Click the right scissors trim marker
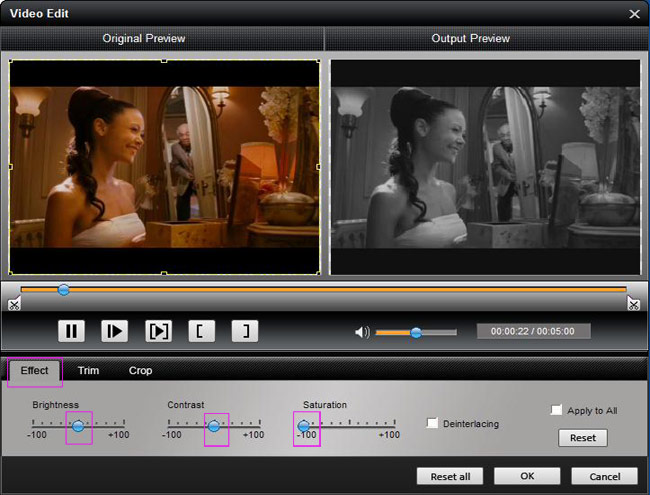Screen dimensions: 650x495 coord(633,304)
